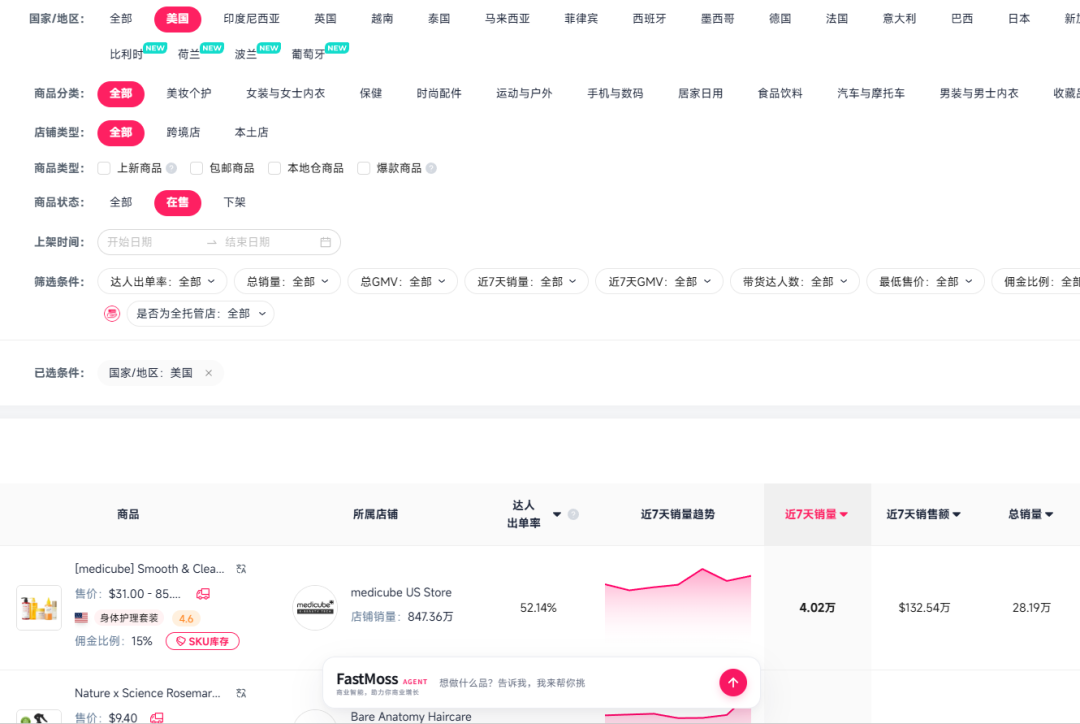Select 居家日用 category tab
1080x724 pixels.
(x=700, y=94)
